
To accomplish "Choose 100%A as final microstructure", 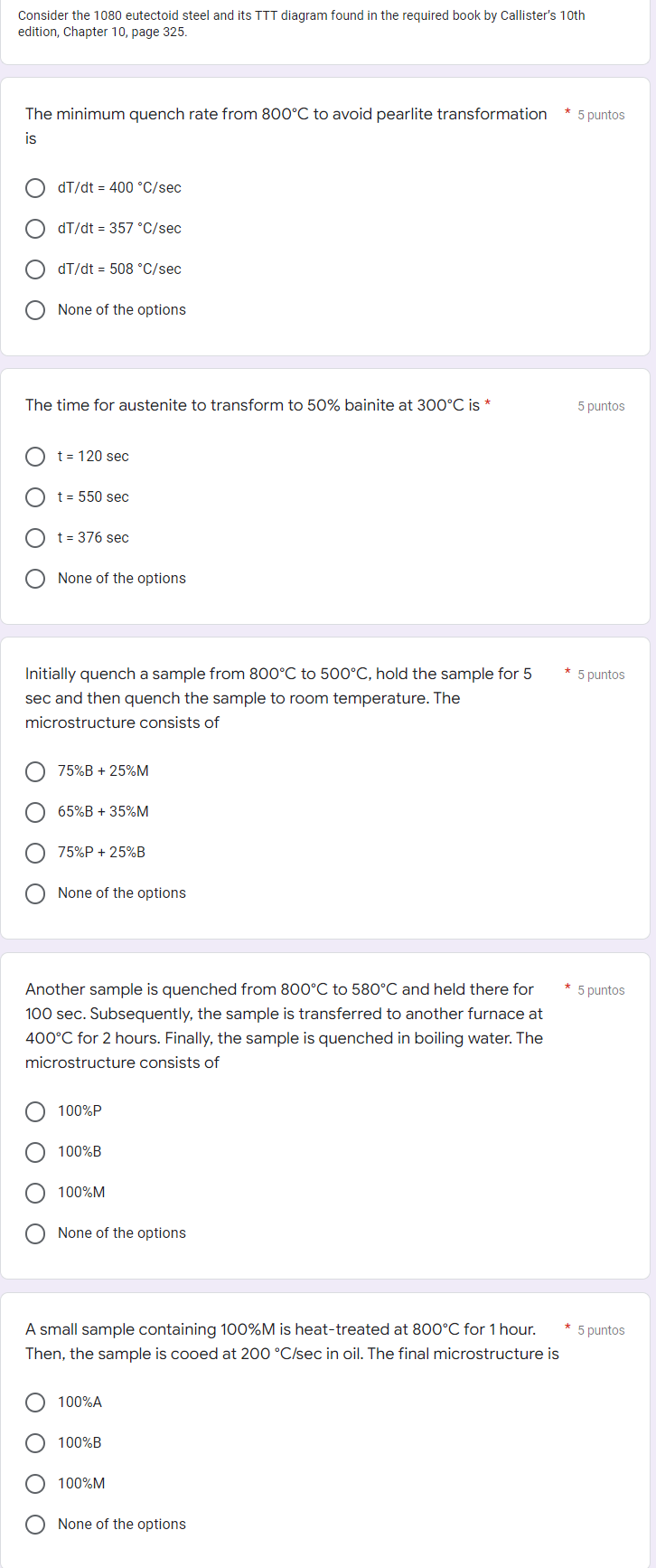I will point(35,1403).
